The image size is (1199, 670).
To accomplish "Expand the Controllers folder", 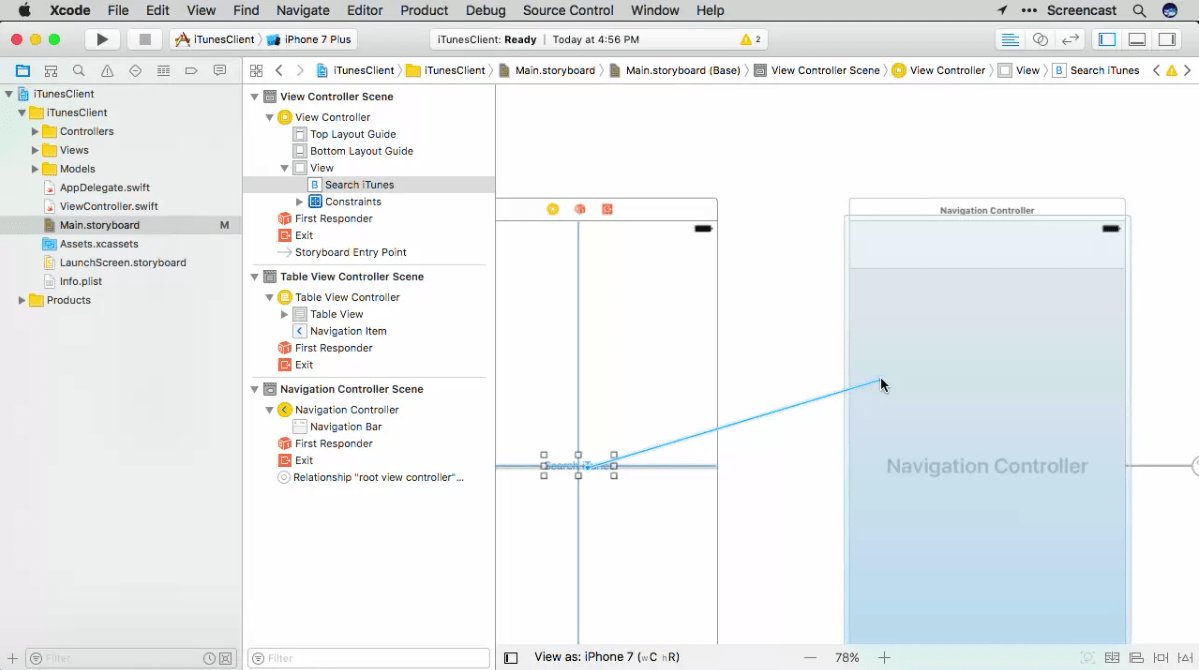I will tap(34, 132).
